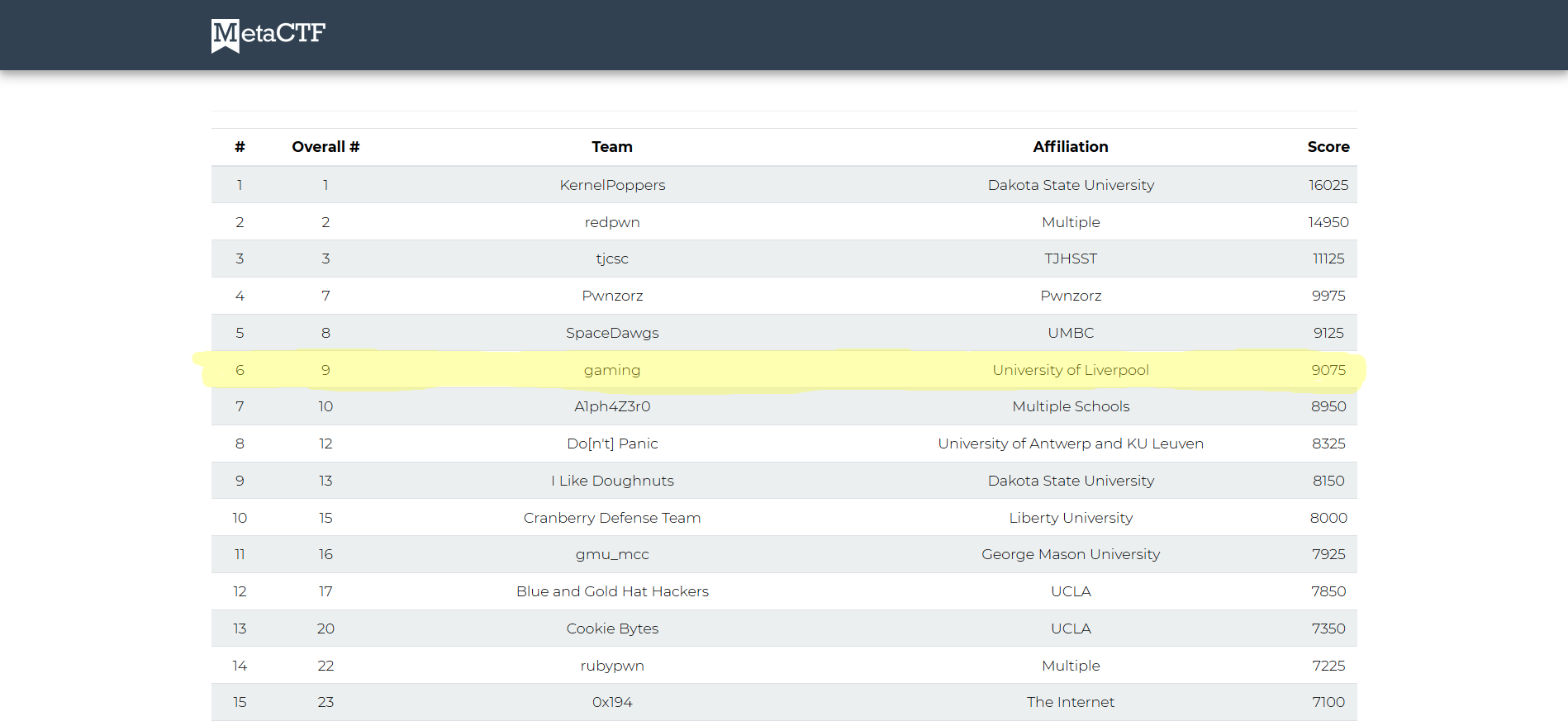The width and height of the screenshot is (1568, 721).
Task: Select University of Antwerp and KU Leuven
Action: pyautogui.click(x=1071, y=444)
